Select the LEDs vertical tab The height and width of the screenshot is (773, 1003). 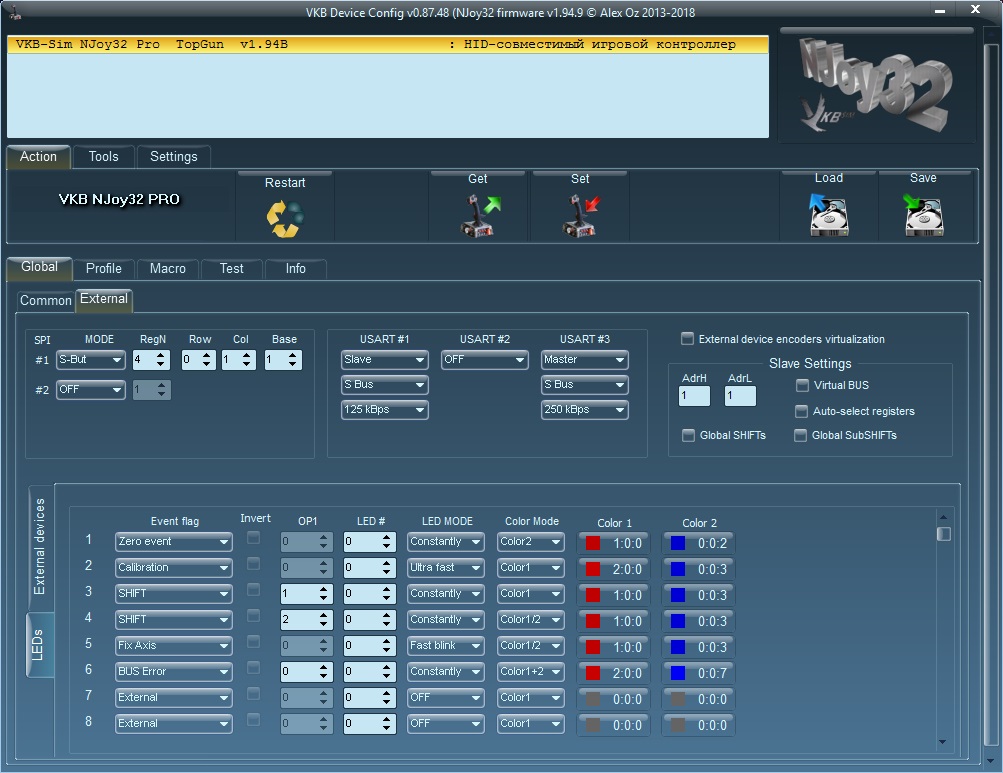(40, 643)
